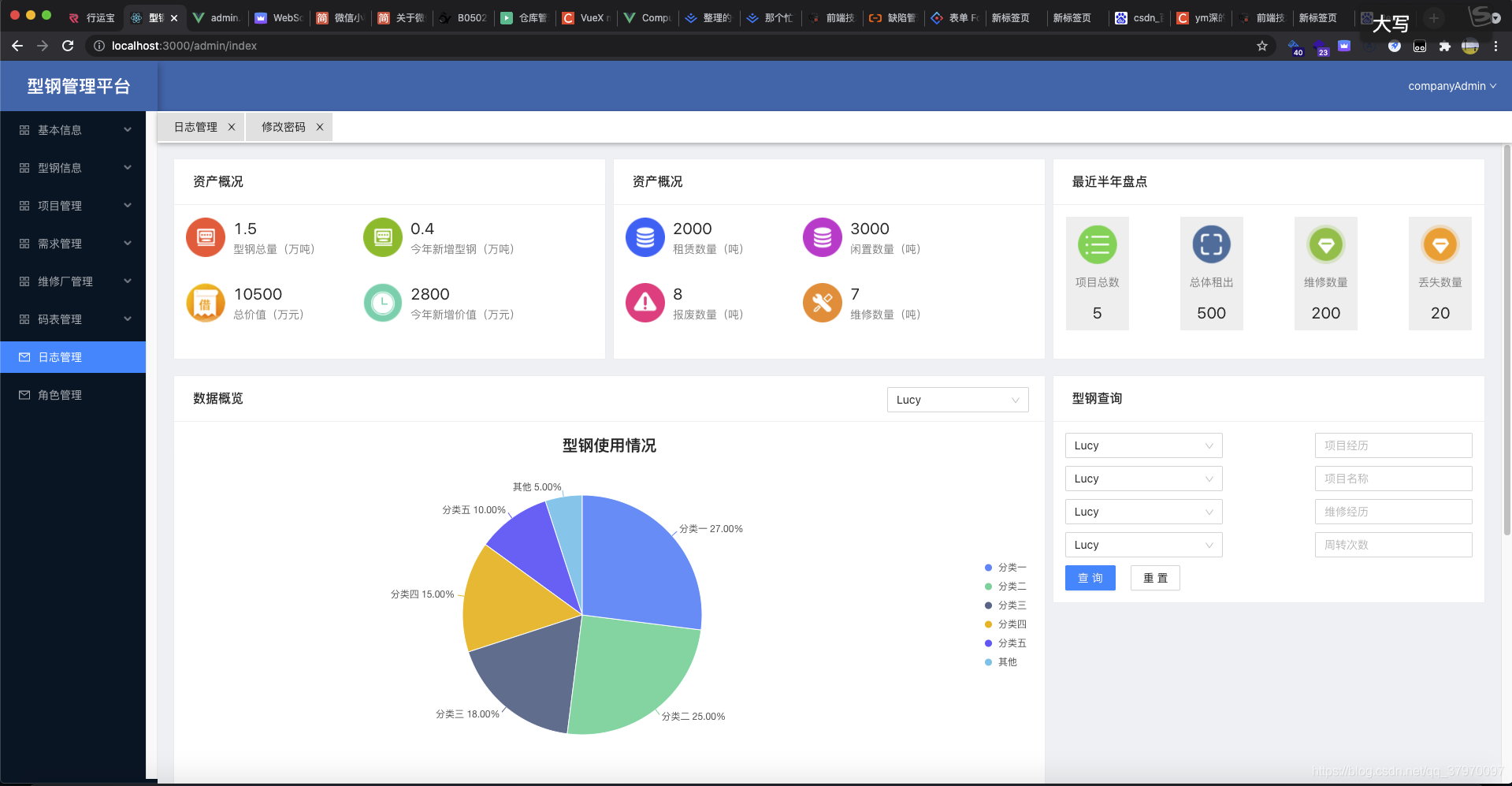Click the red 报废数量 warning icon
Screen dimensions: 1512x786
point(645,303)
